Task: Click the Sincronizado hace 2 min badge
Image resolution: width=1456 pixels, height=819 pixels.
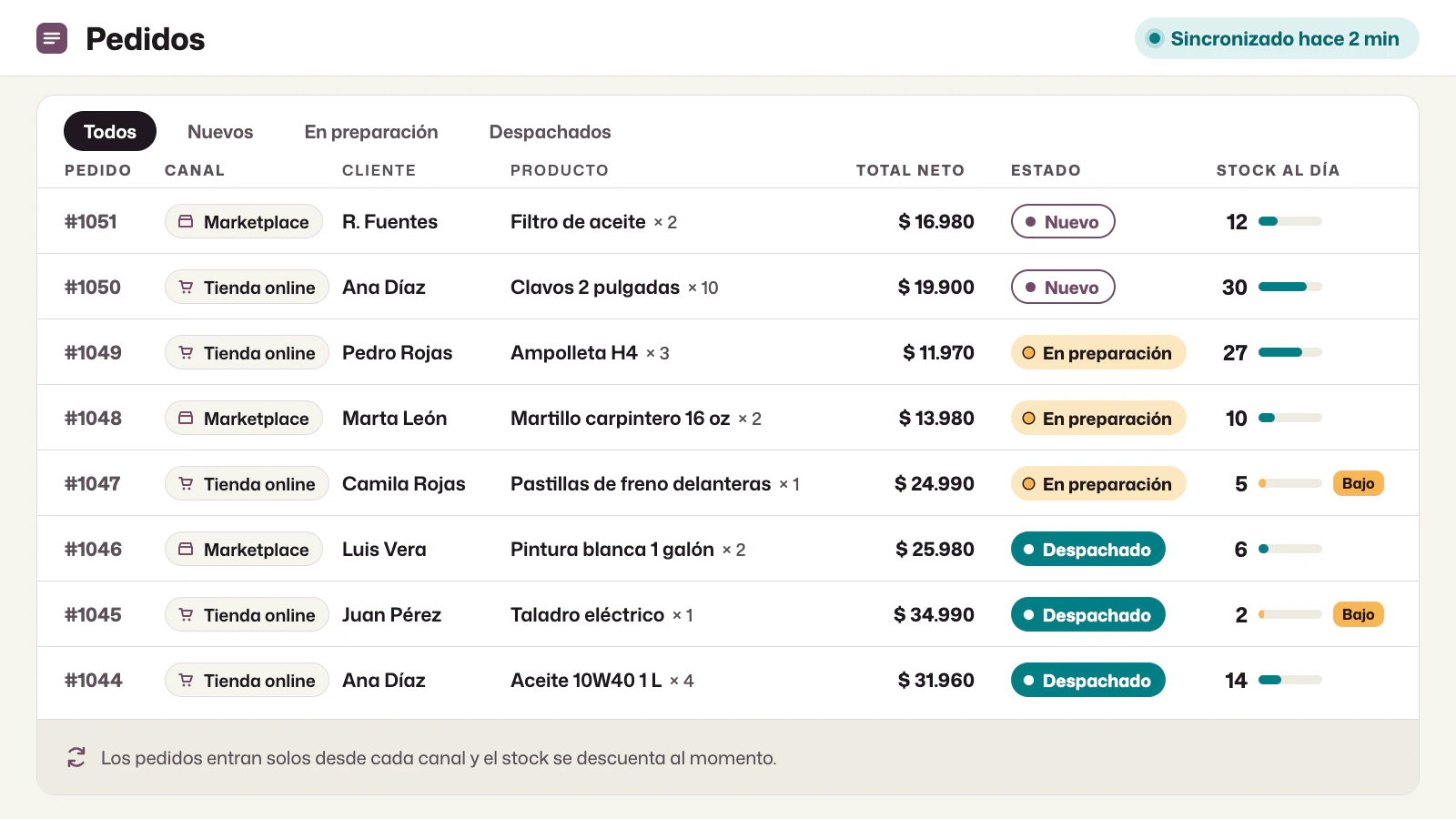Action: (x=1277, y=38)
